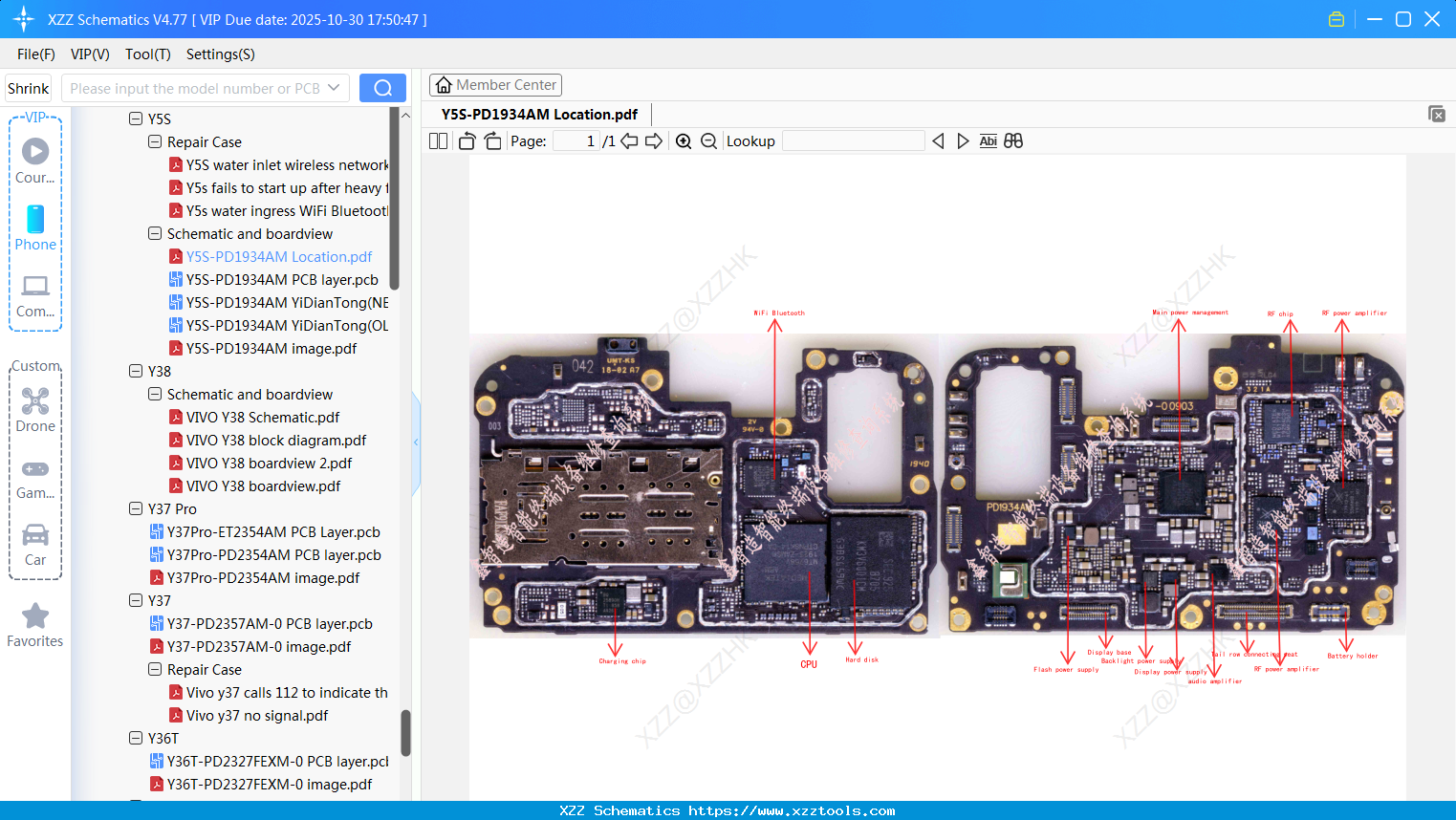Open the model number dropdown arrow
Screen dimensions: 1456x820
337,87
